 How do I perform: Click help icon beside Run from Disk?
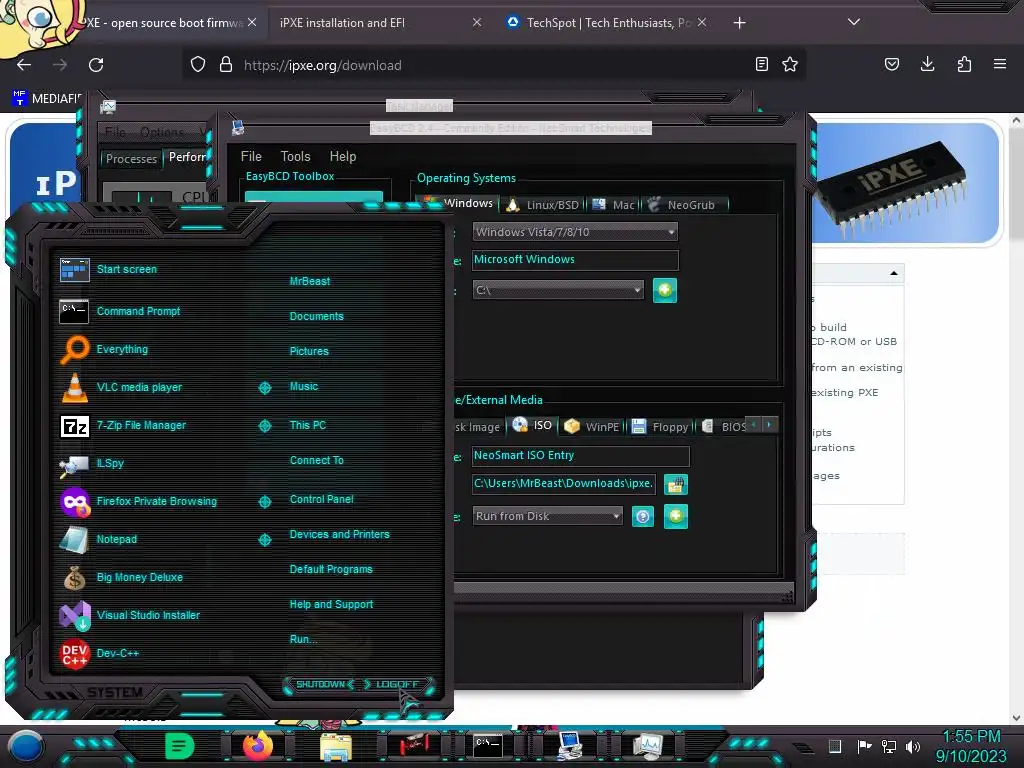pos(643,517)
